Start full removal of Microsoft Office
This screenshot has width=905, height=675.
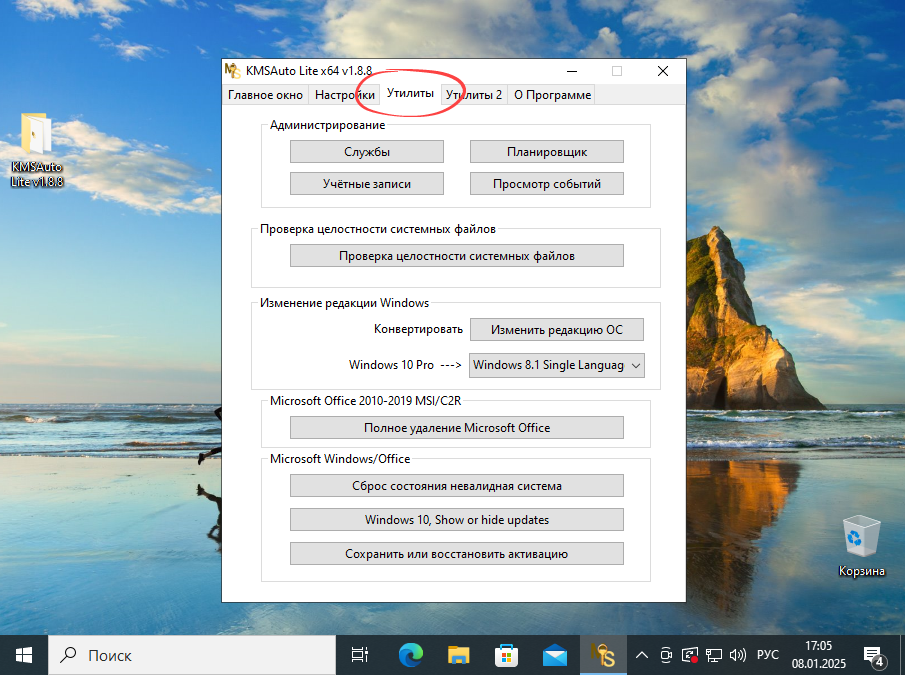point(456,427)
